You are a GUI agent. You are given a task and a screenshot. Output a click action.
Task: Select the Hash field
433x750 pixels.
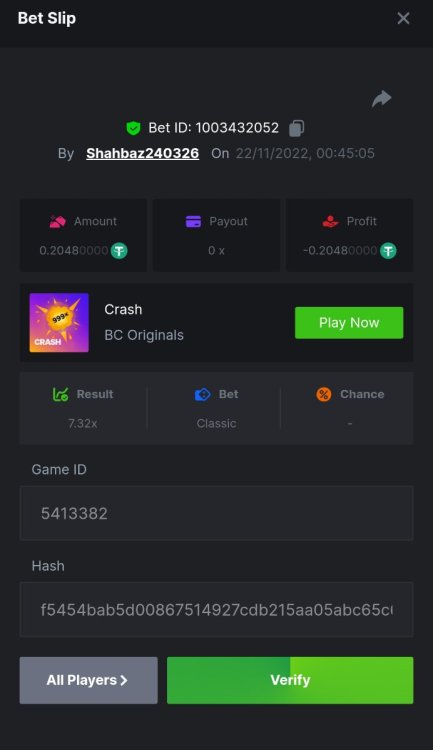pyautogui.click(x=216, y=609)
